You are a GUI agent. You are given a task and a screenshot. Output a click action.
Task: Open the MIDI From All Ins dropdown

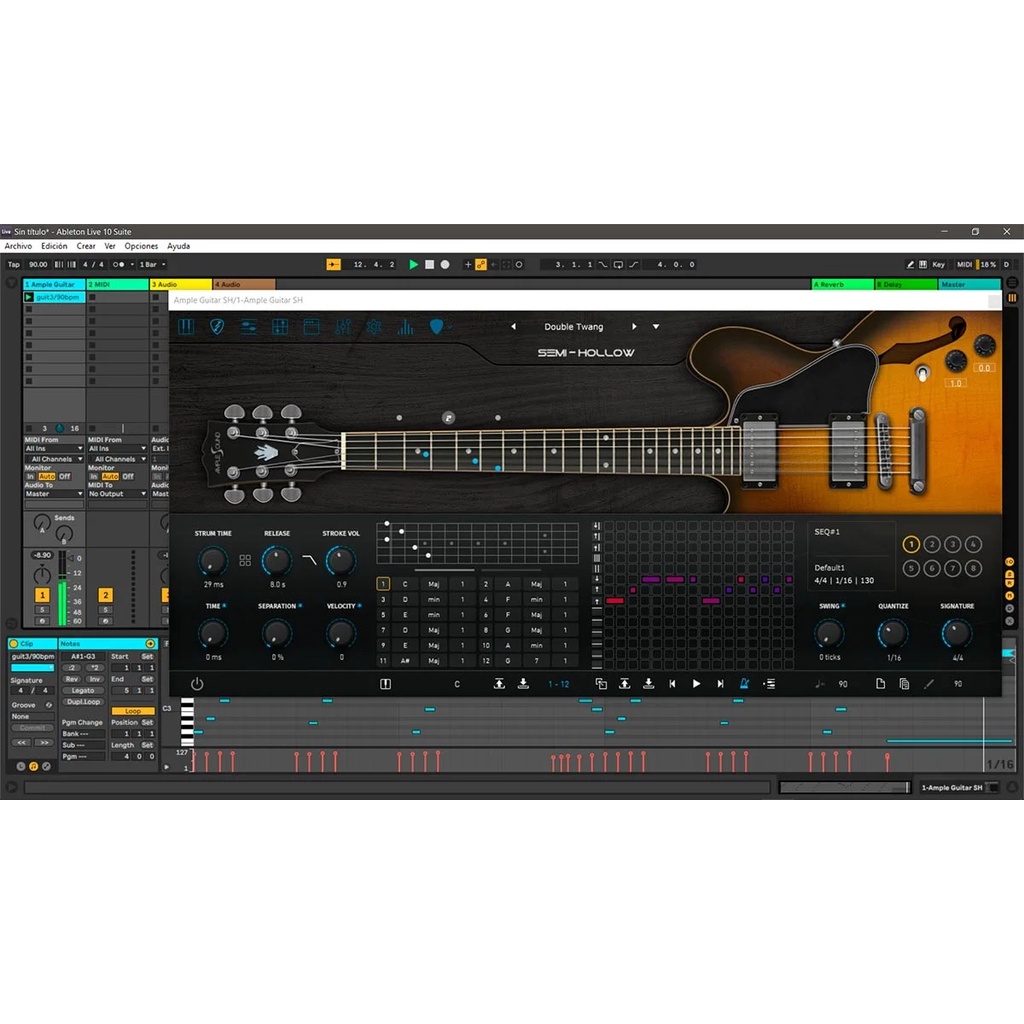pos(54,449)
